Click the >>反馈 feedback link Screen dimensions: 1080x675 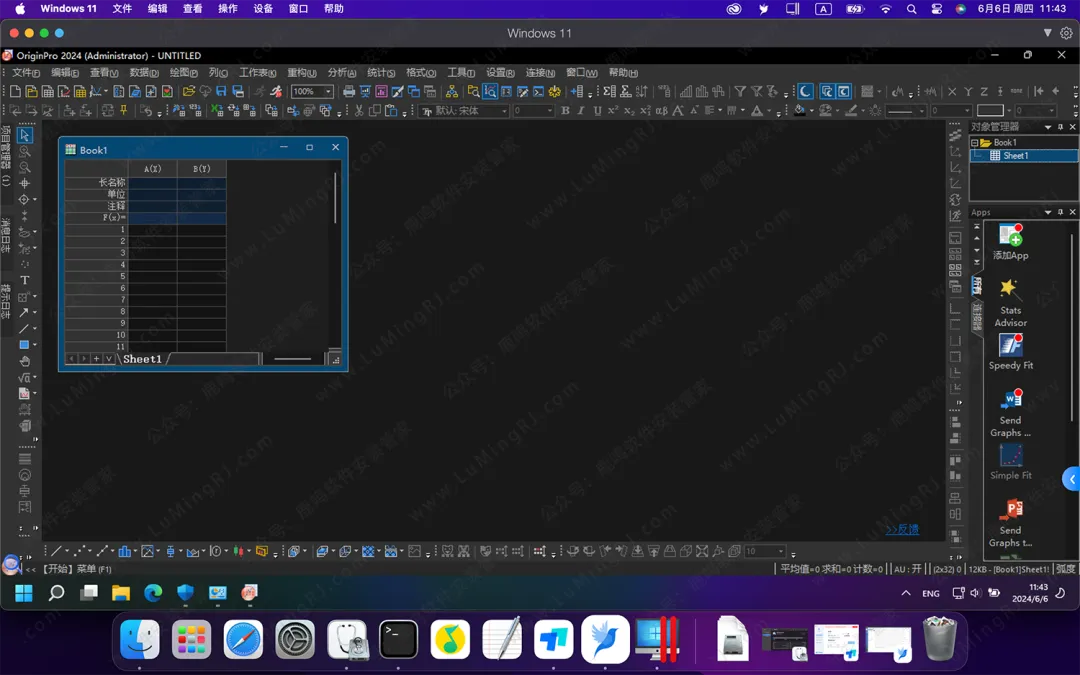pyautogui.click(x=901, y=530)
